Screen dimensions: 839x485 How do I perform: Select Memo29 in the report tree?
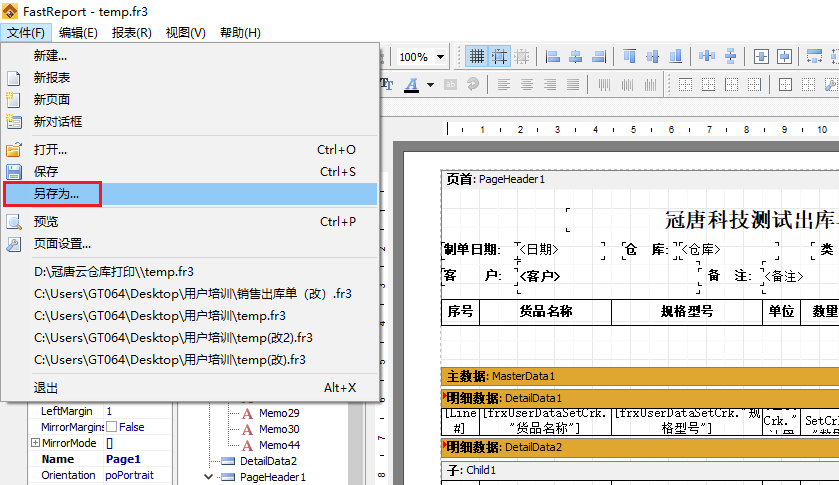(x=279, y=413)
